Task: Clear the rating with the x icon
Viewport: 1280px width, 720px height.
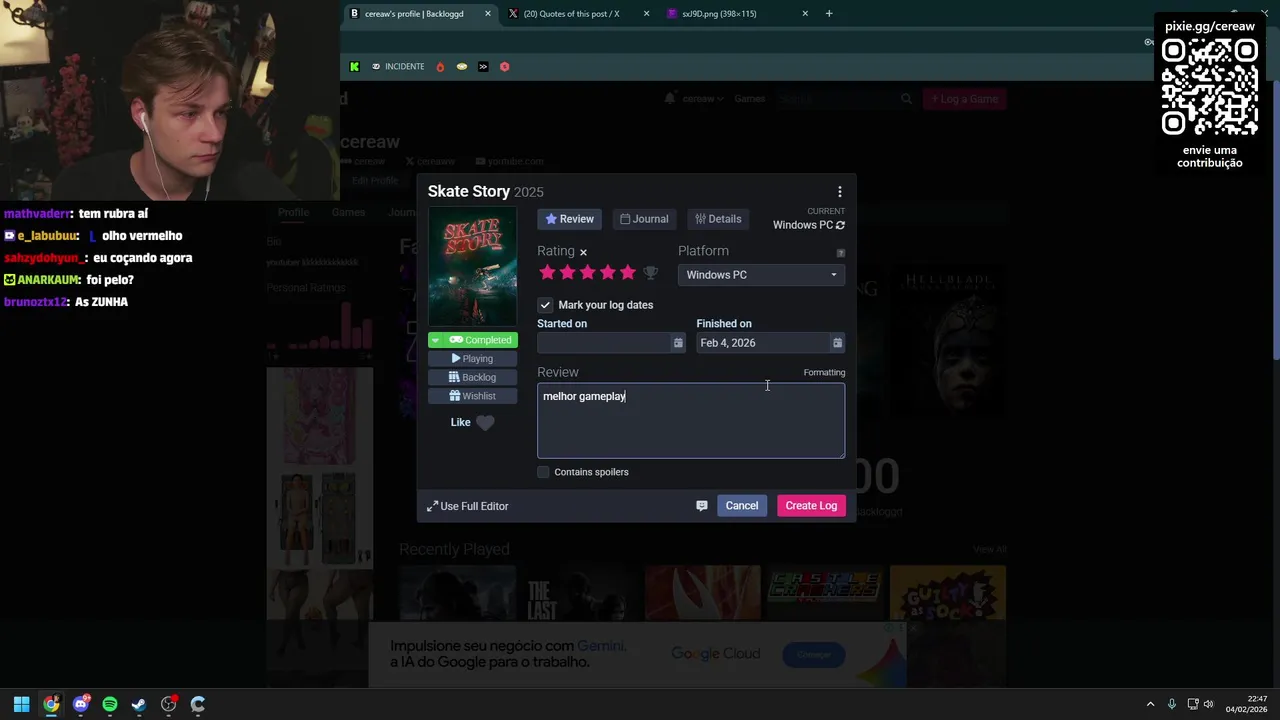Action: point(583,252)
